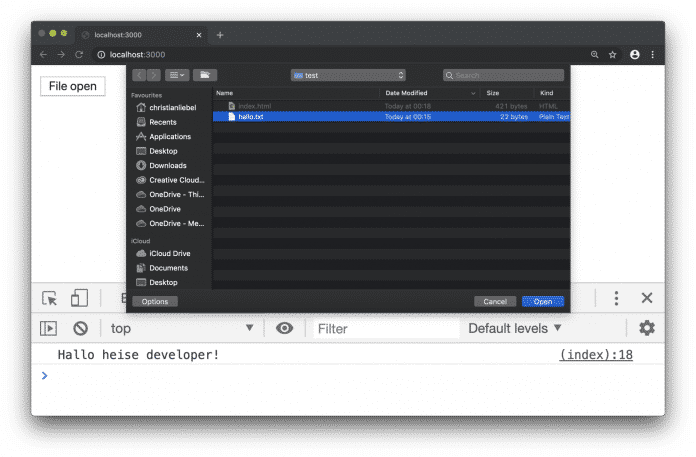The width and height of the screenshot is (696, 457).
Task: Select the hallo.txt file
Action: click(391, 117)
